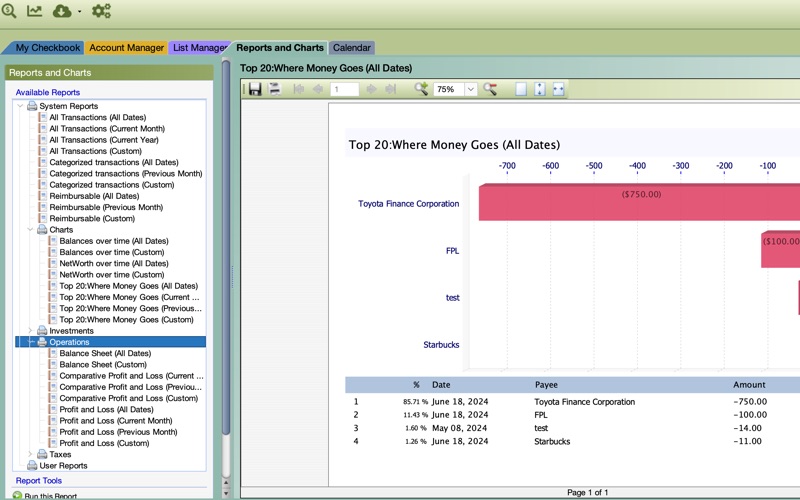
Task: Zoom out of the report
Action: point(490,89)
